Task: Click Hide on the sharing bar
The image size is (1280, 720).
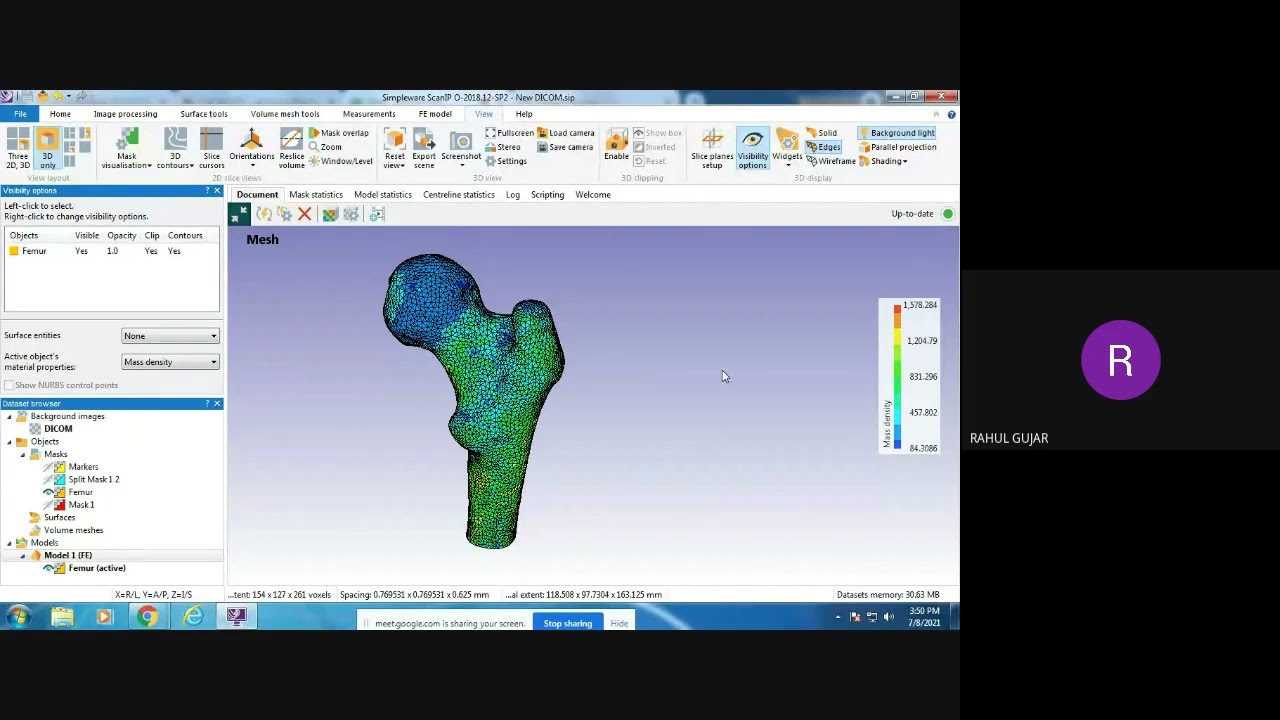Action: [619, 624]
